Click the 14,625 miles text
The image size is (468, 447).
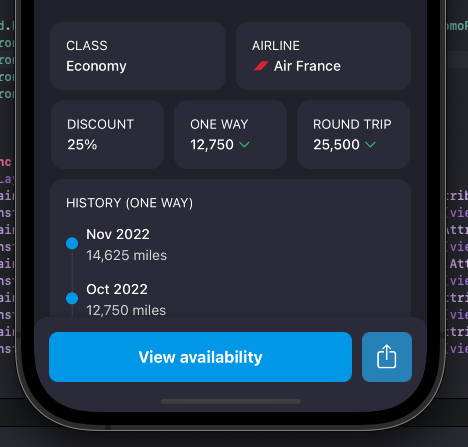[126, 255]
